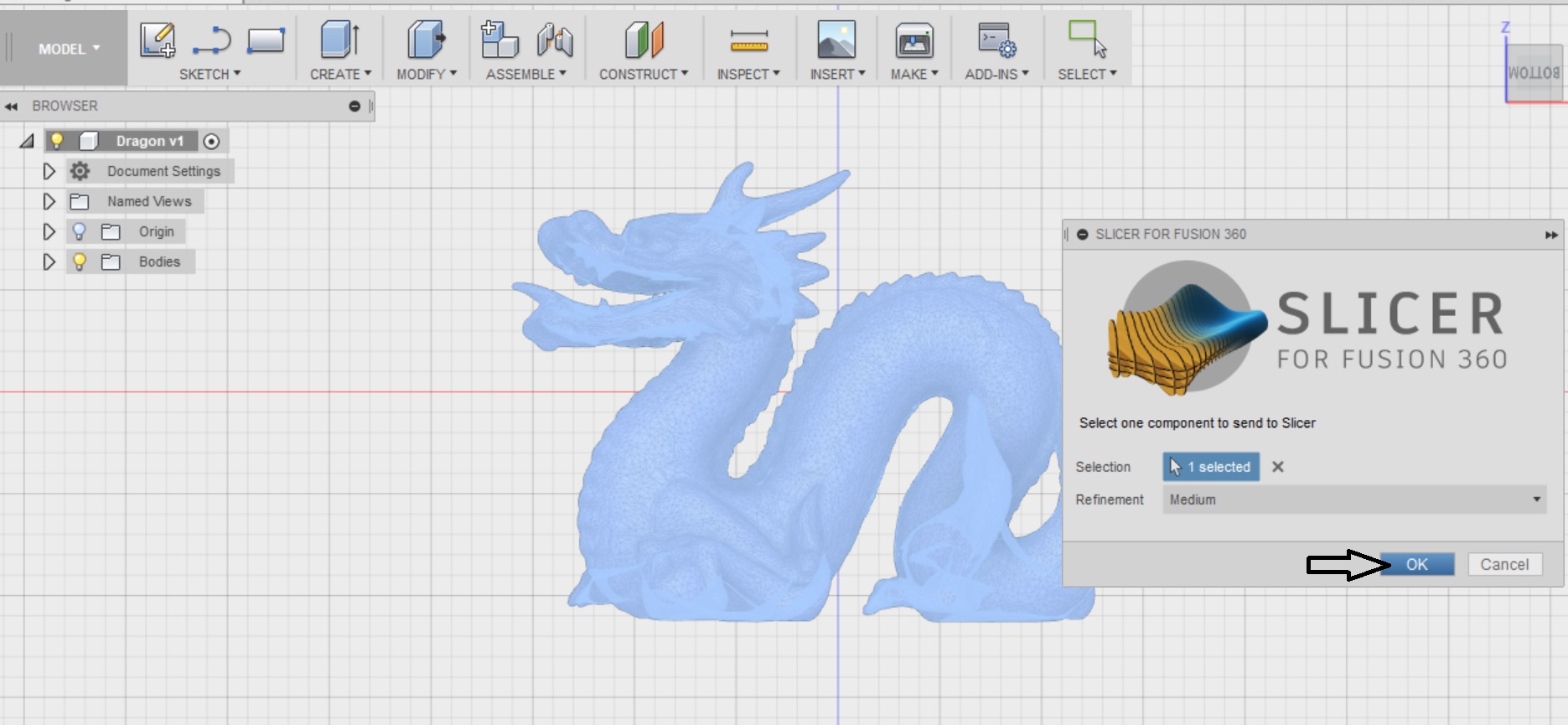Click the SLICER FOR FUSION 360 dialog title
This screenshot has width=1568, height=725.
(x=1171, y=235)
